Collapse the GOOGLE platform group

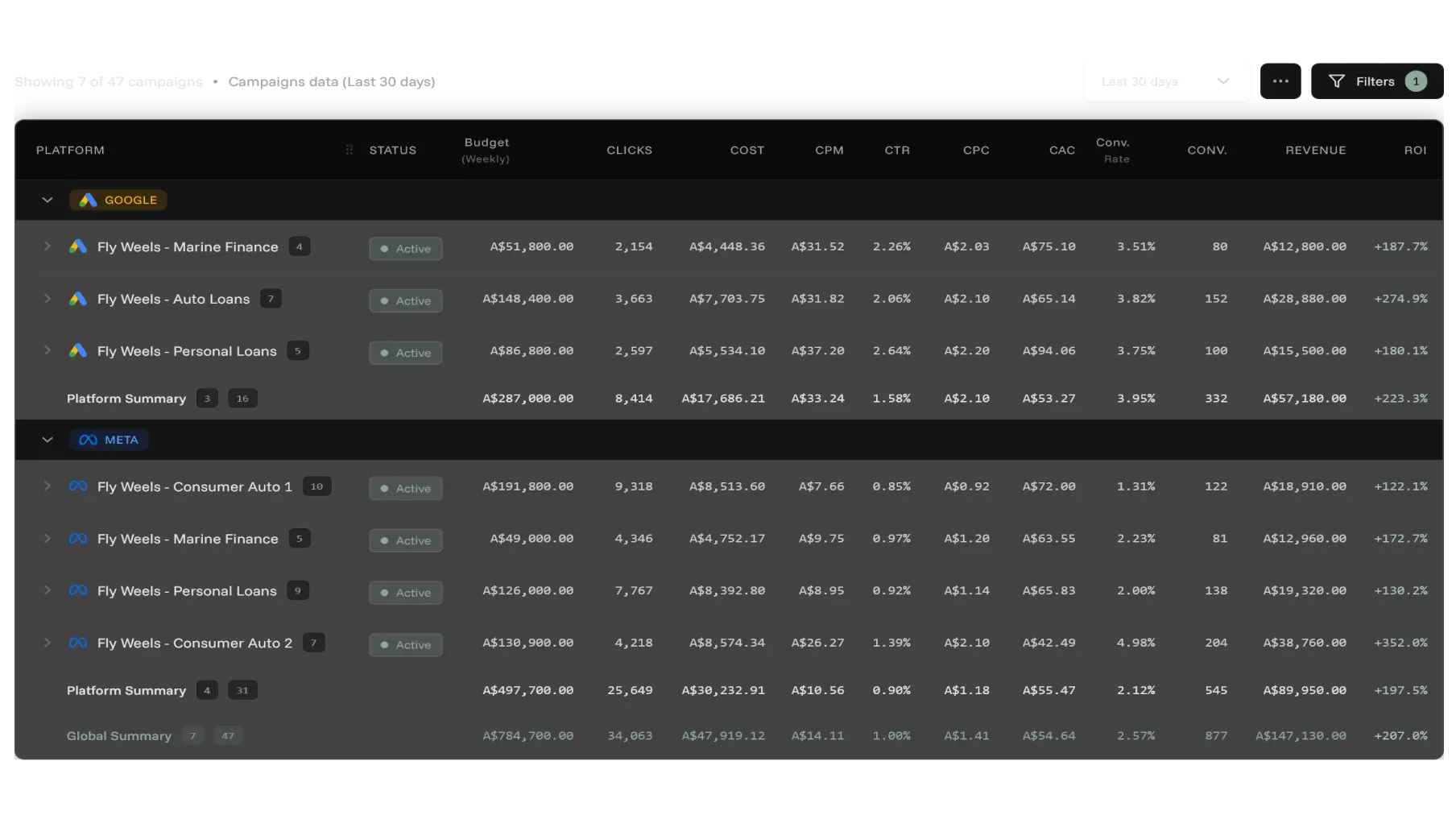[47, 200]
